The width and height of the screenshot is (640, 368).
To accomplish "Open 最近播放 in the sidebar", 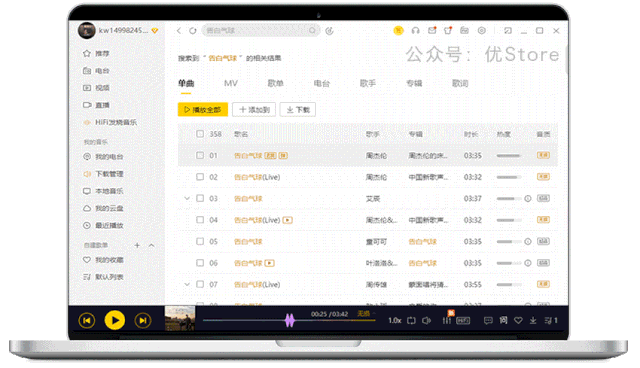I will point(103,225).
